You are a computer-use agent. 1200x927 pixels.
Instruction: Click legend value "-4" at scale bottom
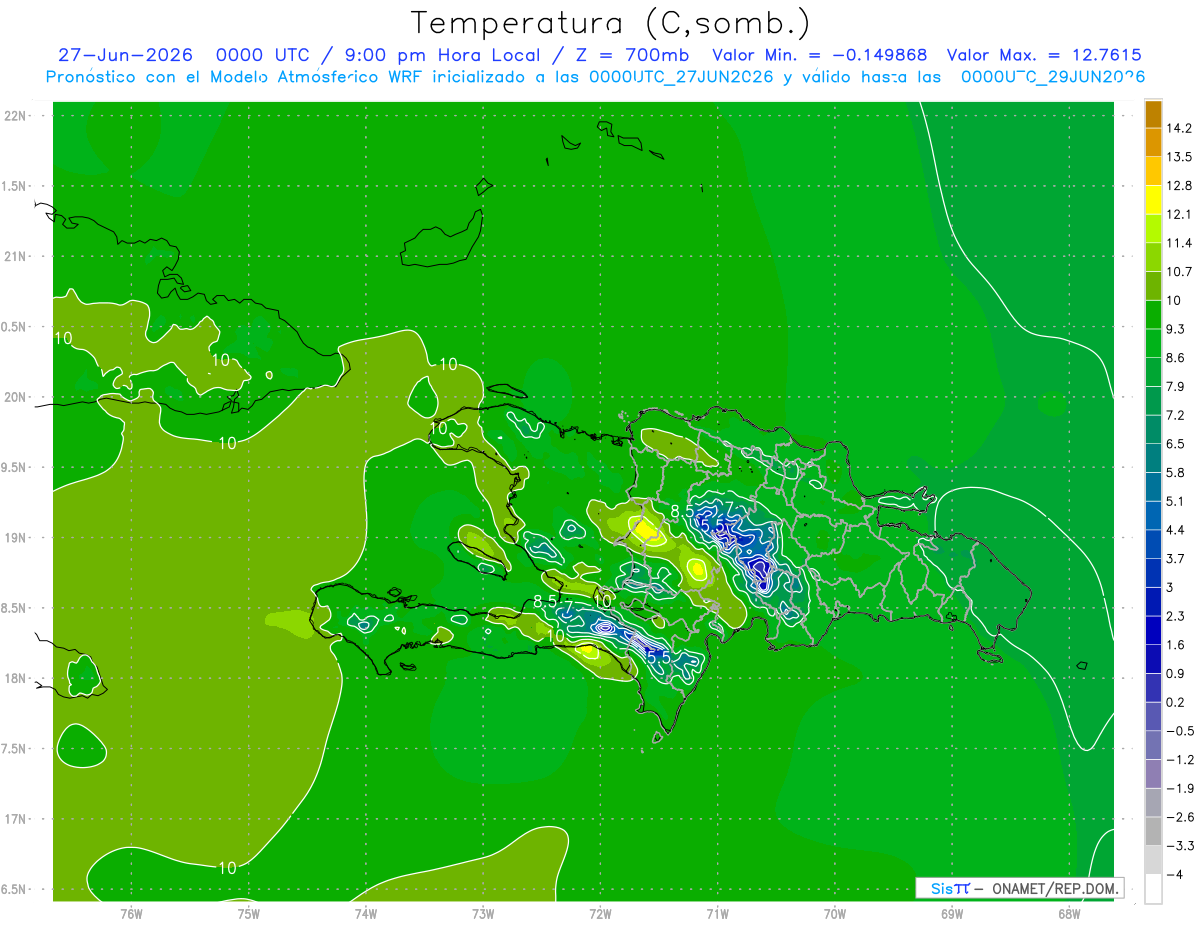[1176, 874]
